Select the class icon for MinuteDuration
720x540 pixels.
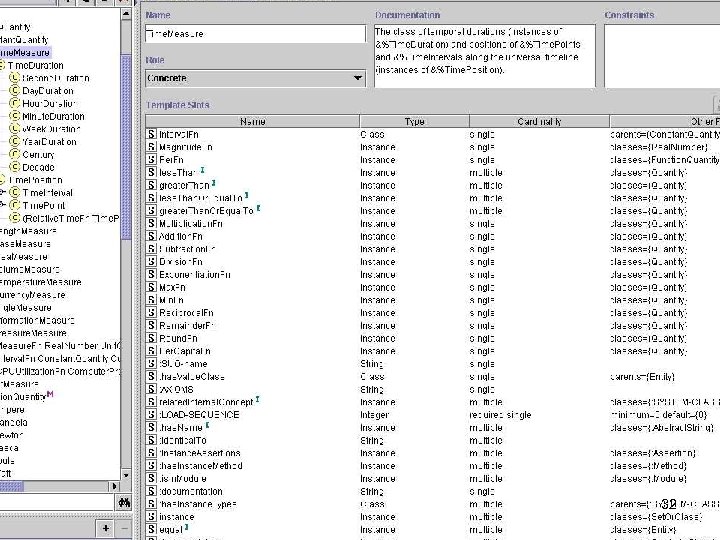tap(15, 116)
